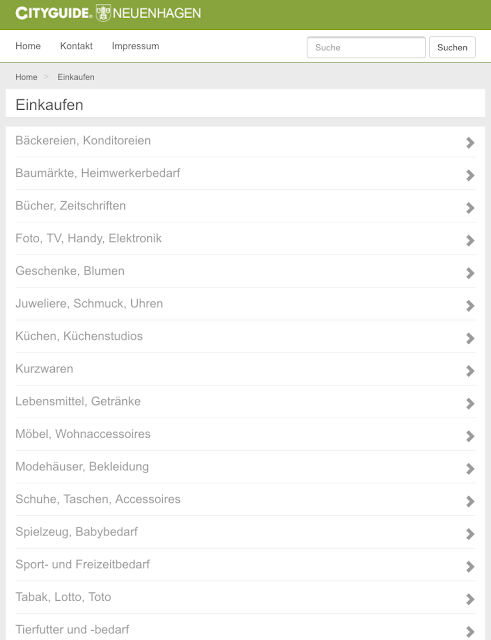
Task: Click the Suchen search button
Action: [452, 47]
